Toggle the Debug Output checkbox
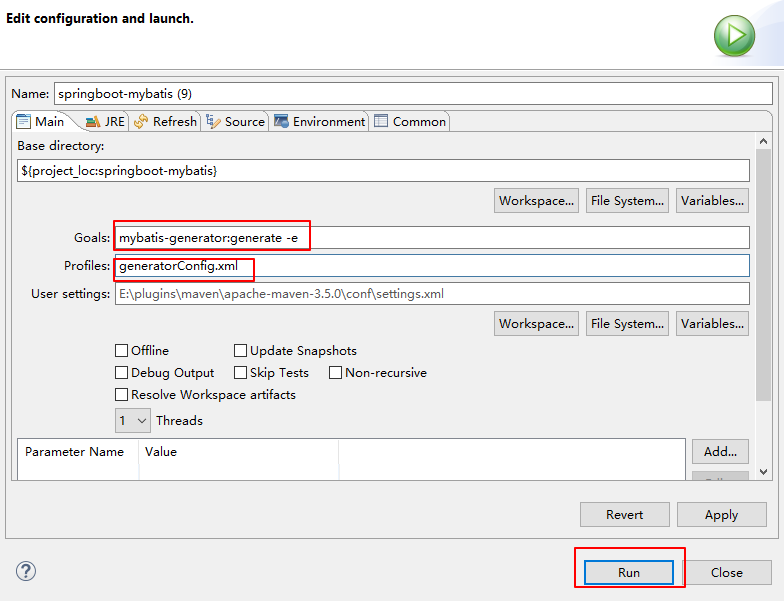 (122, 373)
